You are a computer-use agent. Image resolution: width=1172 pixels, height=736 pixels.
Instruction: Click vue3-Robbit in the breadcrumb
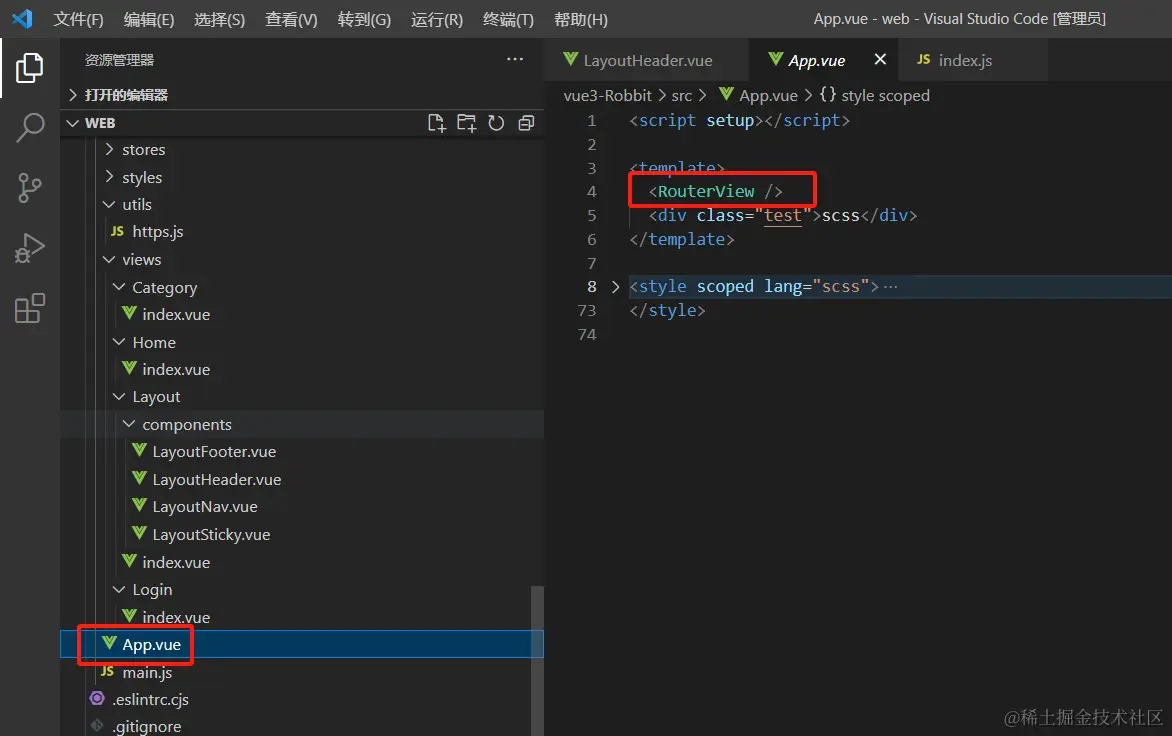[x=607, y=96]
